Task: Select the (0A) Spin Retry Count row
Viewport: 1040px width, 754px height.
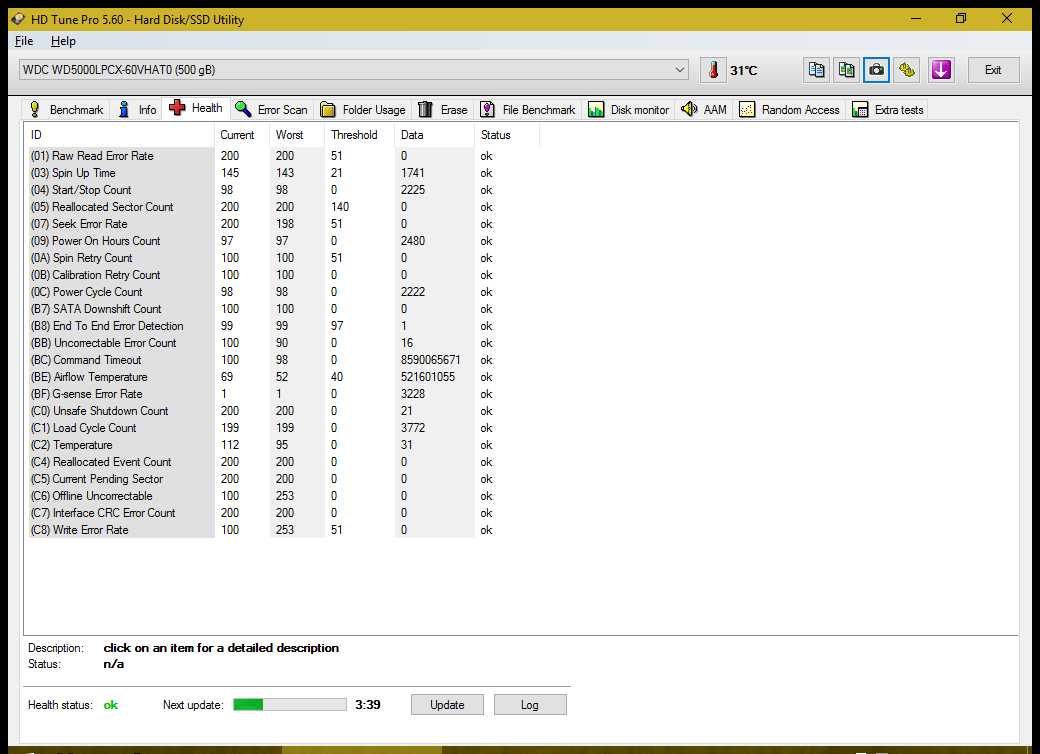Action: [284, 258]
